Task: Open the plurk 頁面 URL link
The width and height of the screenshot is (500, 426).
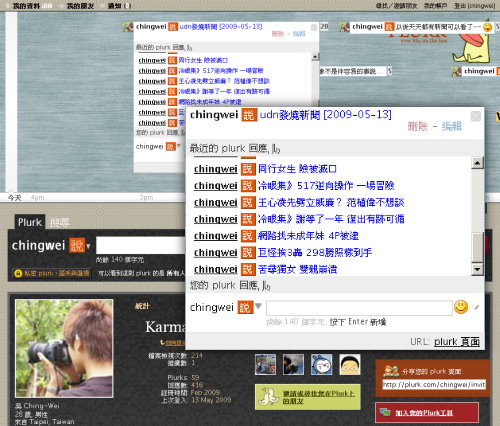Action: [x=457, y=342]
